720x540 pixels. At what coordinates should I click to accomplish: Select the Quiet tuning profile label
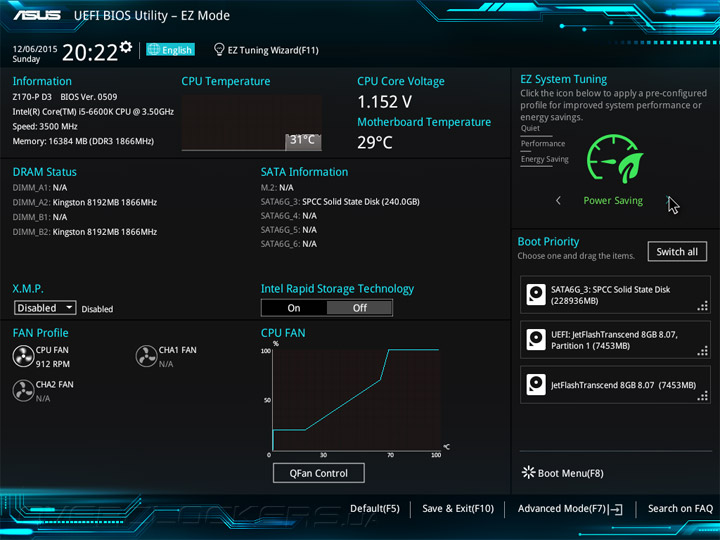[x=530, y=128]
